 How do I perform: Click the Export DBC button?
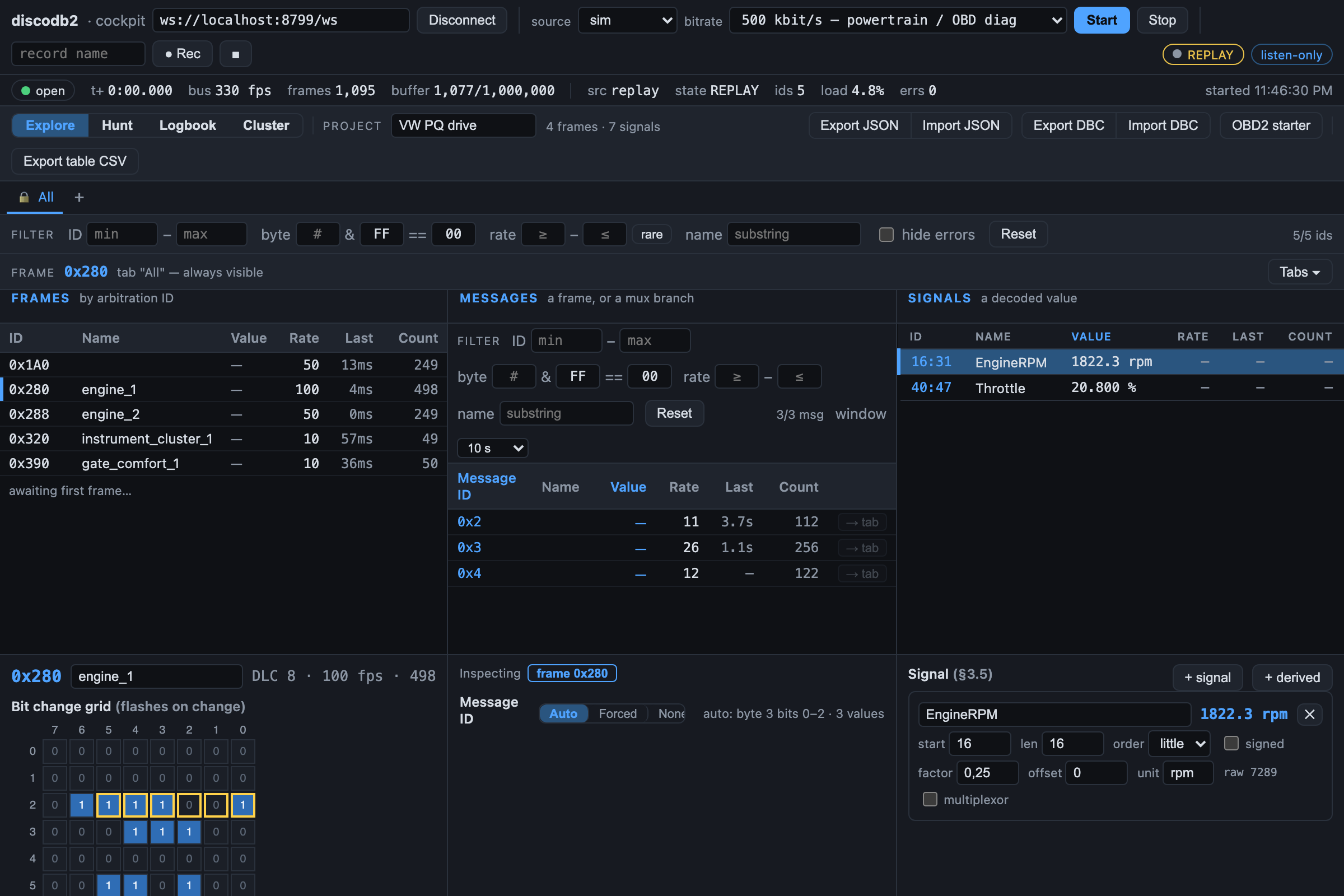pos(1068,125)
